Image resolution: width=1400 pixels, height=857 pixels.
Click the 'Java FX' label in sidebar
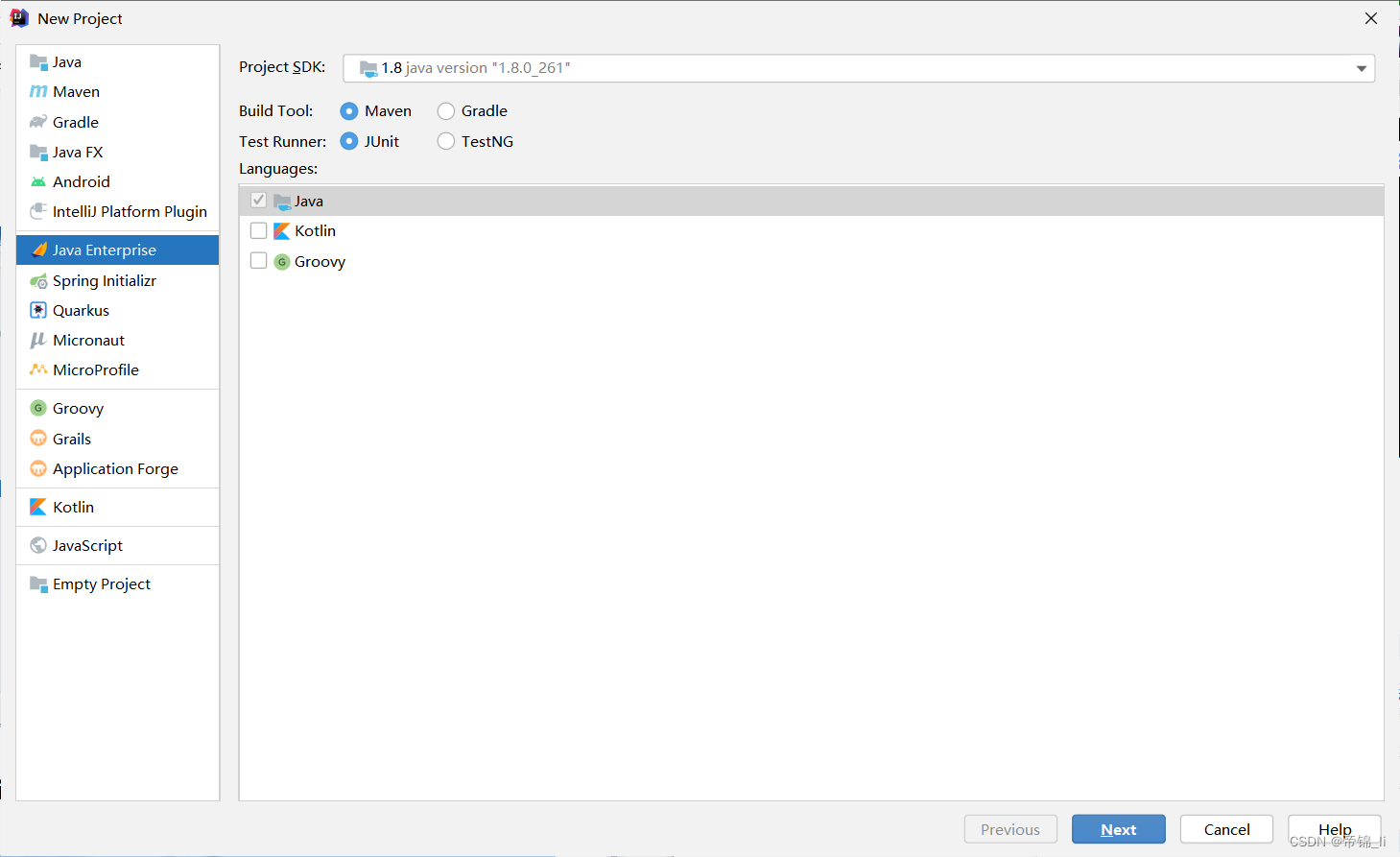(78, 153)
